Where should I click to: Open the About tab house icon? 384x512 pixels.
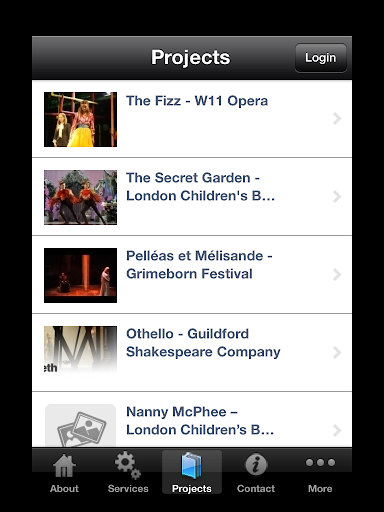tap(64, 465)
